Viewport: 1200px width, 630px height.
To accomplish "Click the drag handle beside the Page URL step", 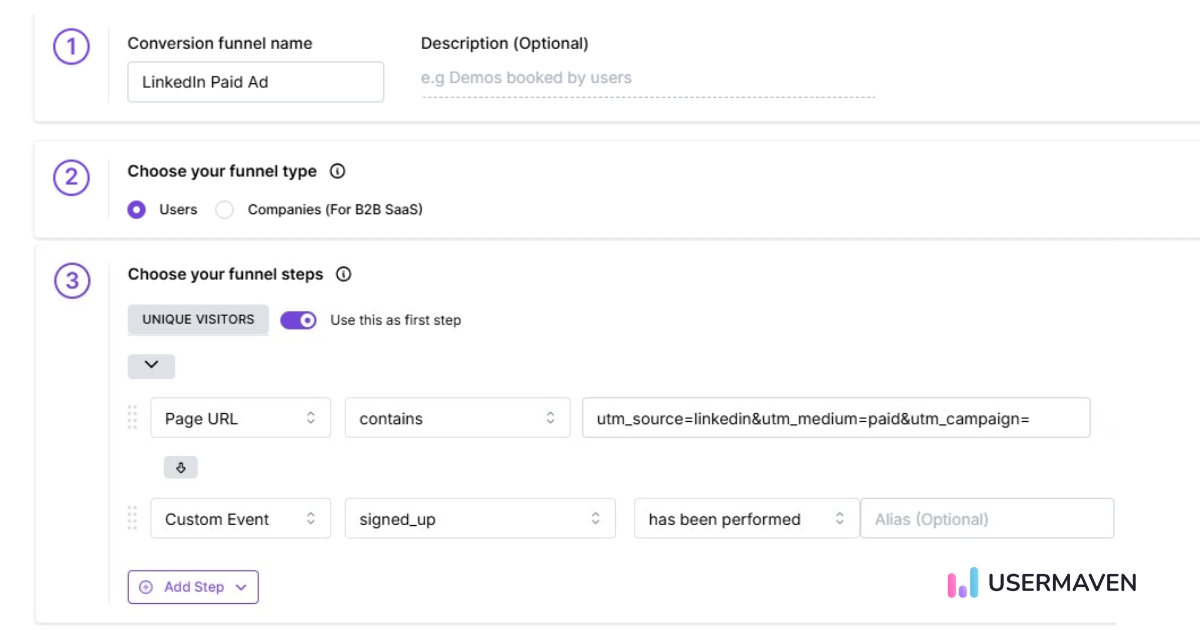I will (132, 418).
